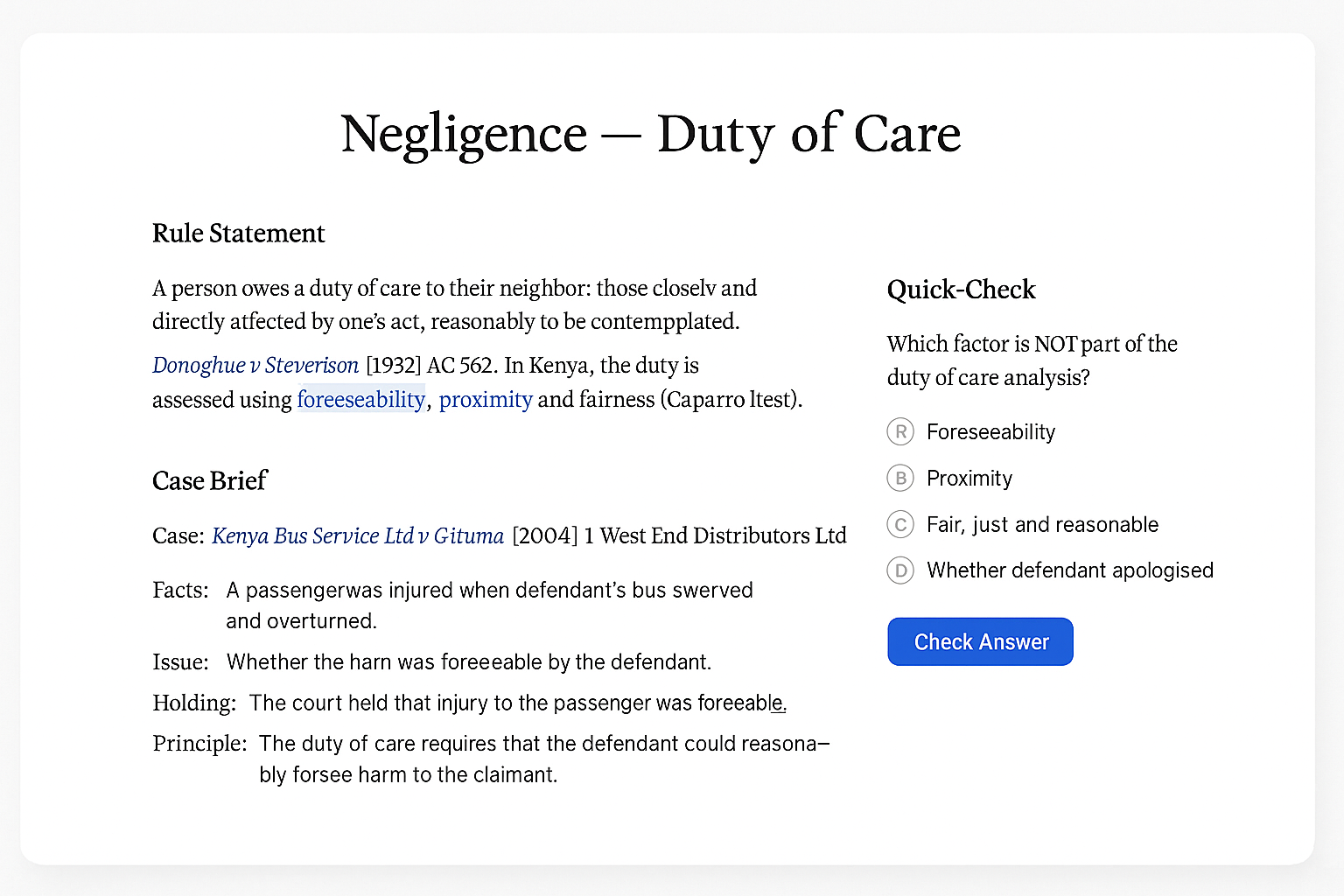Click the highlighted foreeseability text
1344x896 pixels.
[360, 399]
